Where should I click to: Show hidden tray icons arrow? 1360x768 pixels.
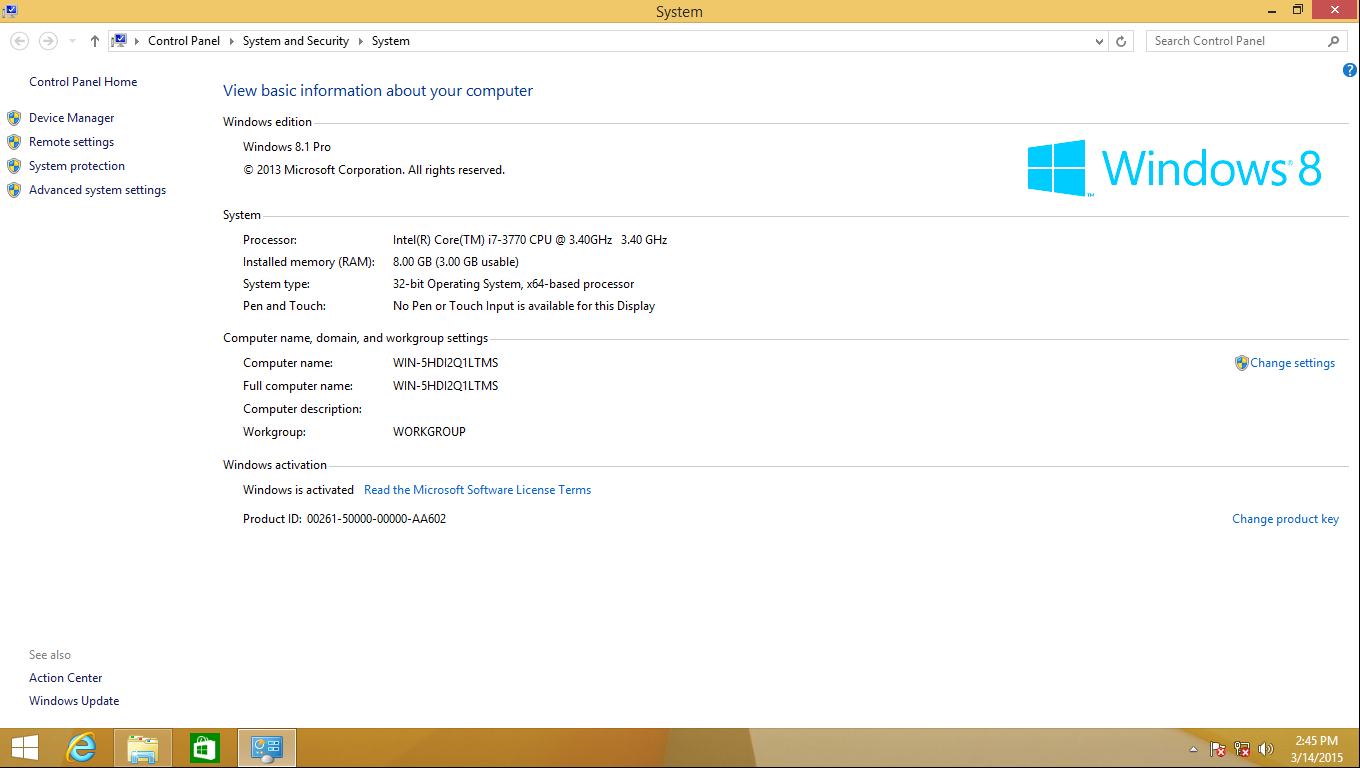tap(1193, 749)
